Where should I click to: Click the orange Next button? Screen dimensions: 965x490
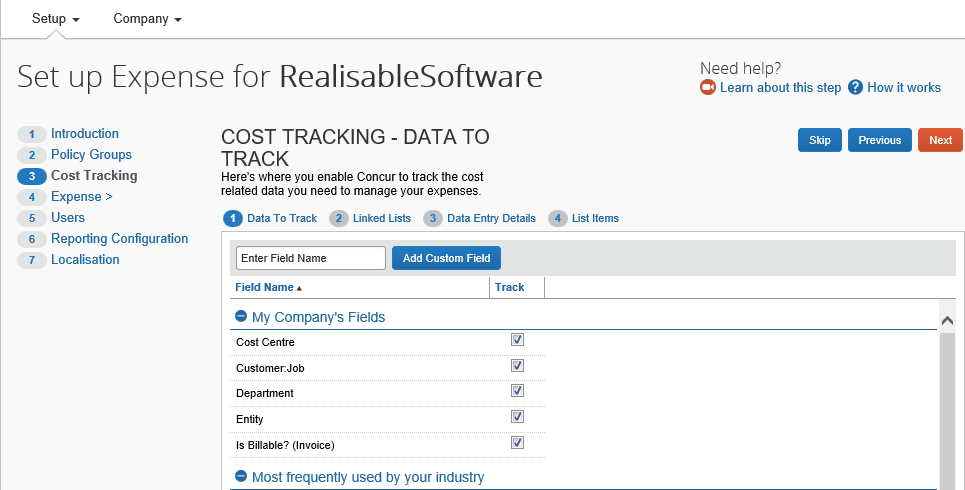(x=940, y=140)
